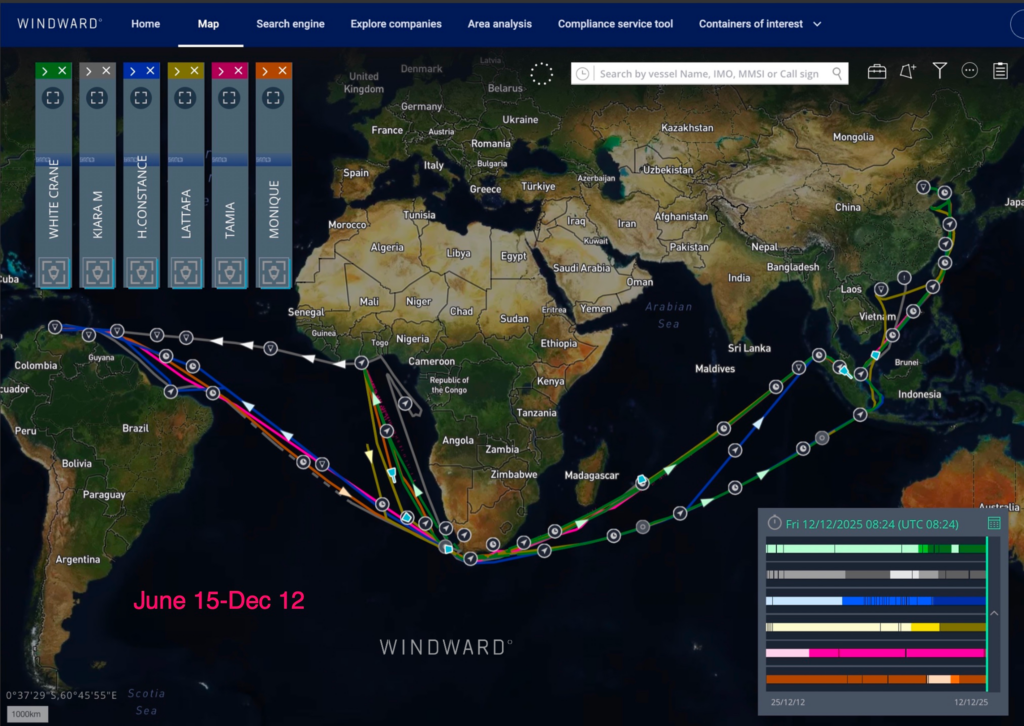
Task: Click the WINDWARD logo to go home
Action: (58, 23)
